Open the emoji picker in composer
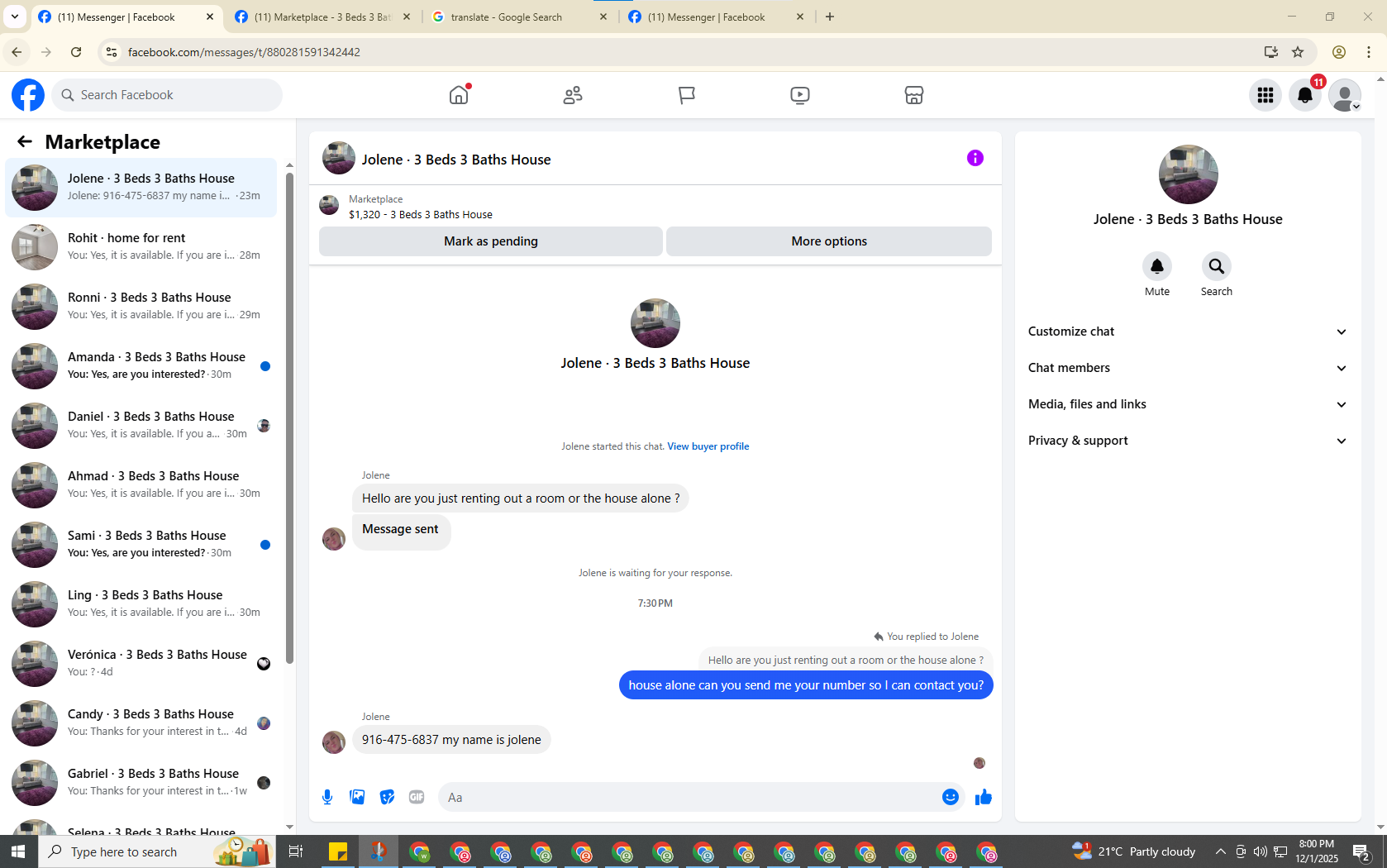 tap(951, 797)
